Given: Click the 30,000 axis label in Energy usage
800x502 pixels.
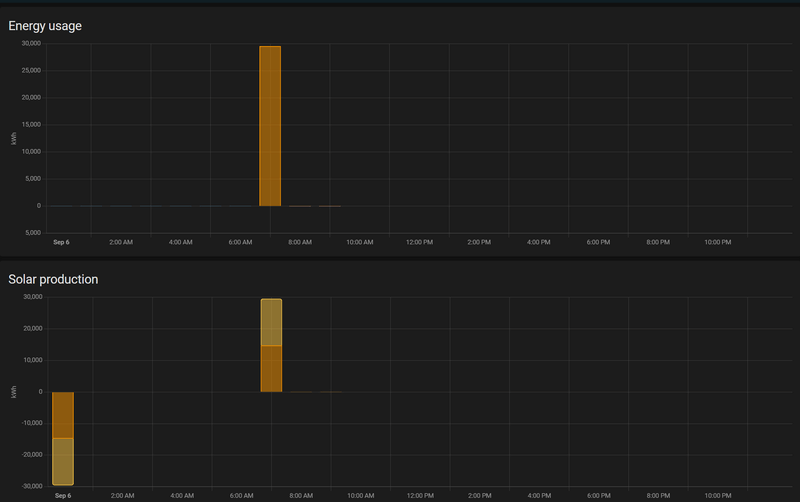Looking at the screenshot, I should tap(31, 43).
